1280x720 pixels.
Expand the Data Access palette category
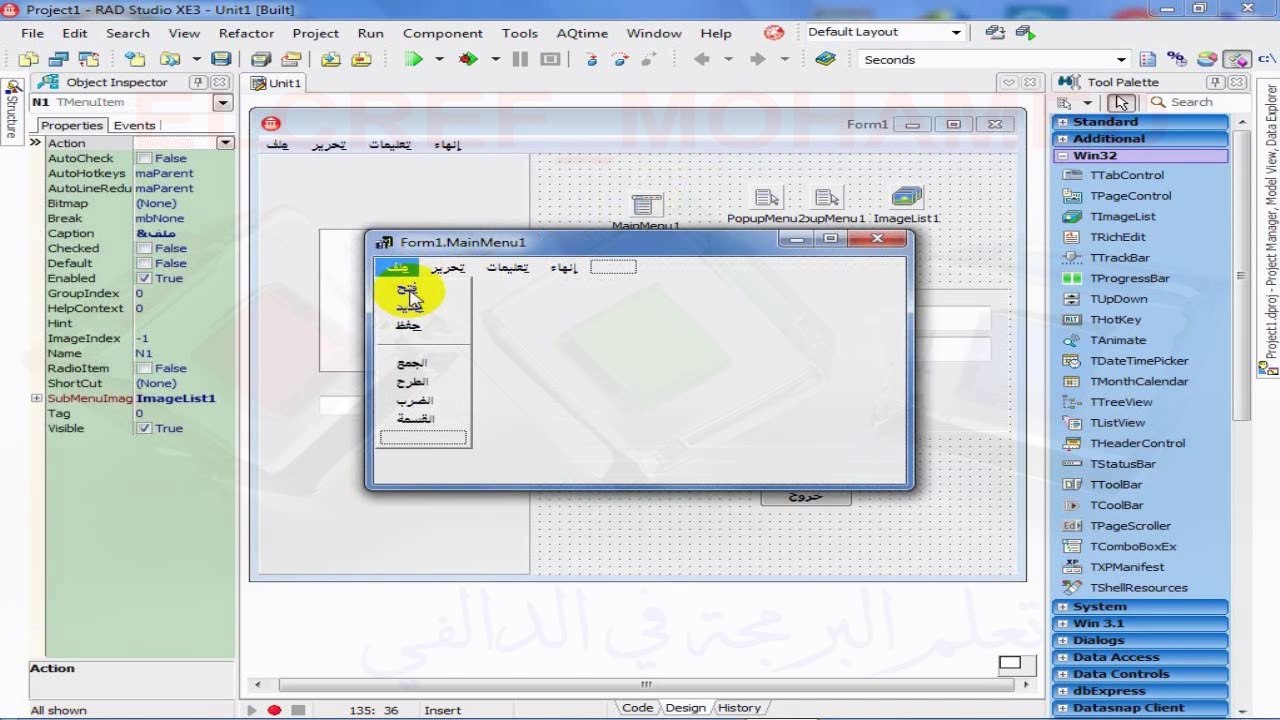[1062, 658]
